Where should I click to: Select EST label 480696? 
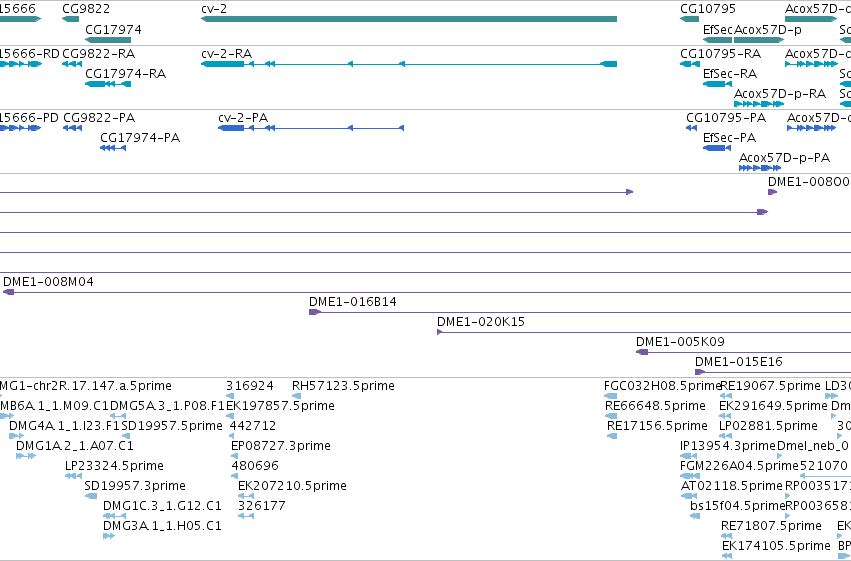255,466
